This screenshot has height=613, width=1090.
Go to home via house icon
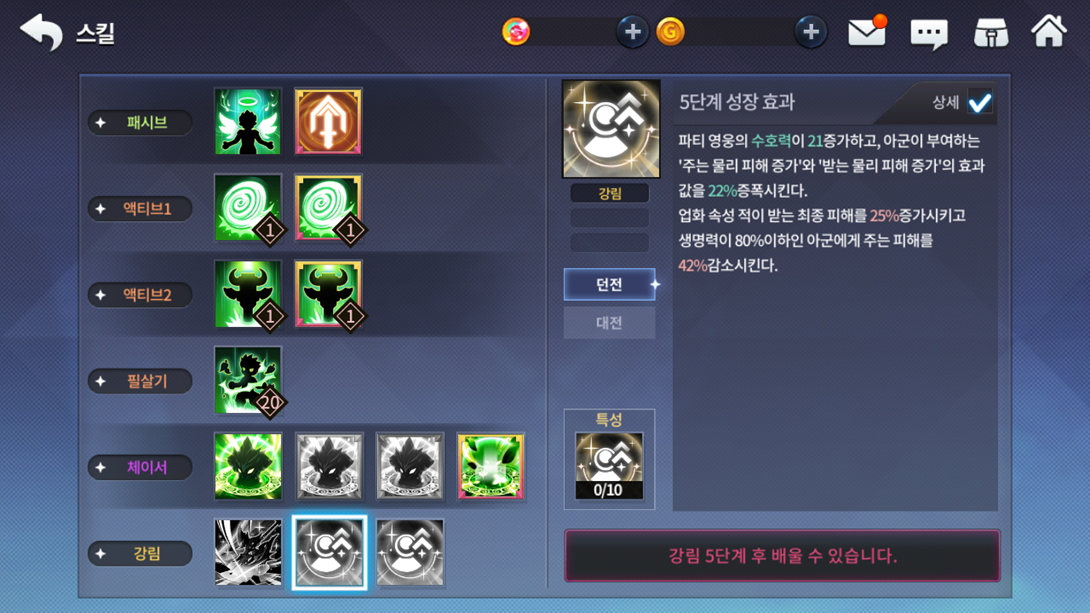pos(1048,31)
